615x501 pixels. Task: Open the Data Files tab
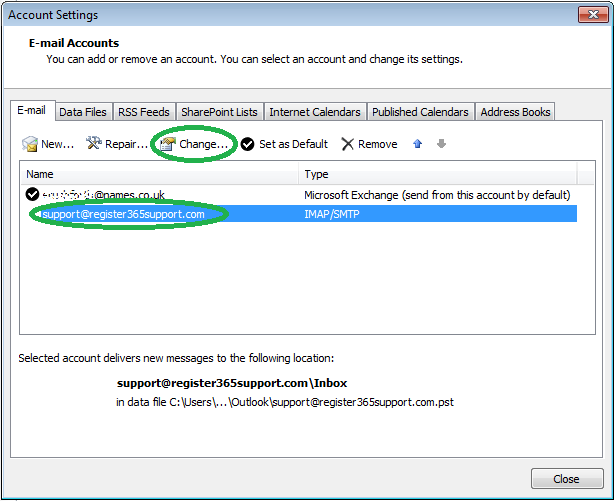83,112
